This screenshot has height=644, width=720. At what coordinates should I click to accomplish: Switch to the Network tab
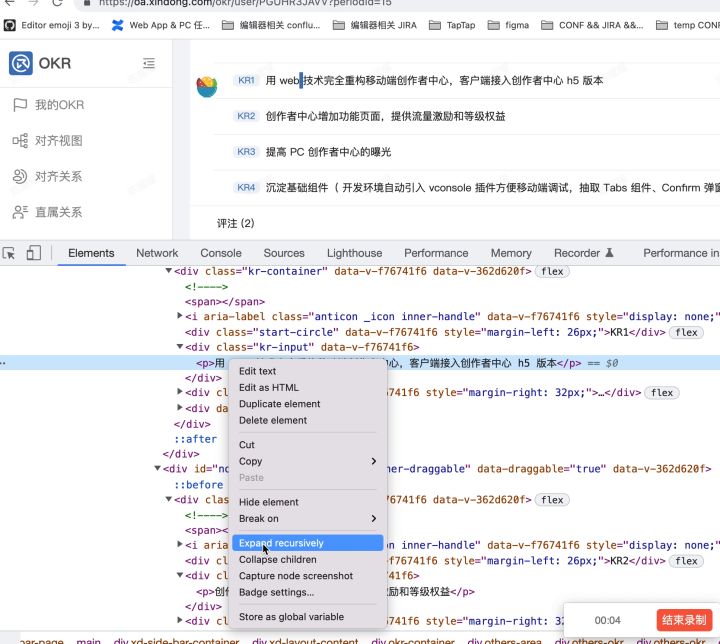[x=157, y=253]
